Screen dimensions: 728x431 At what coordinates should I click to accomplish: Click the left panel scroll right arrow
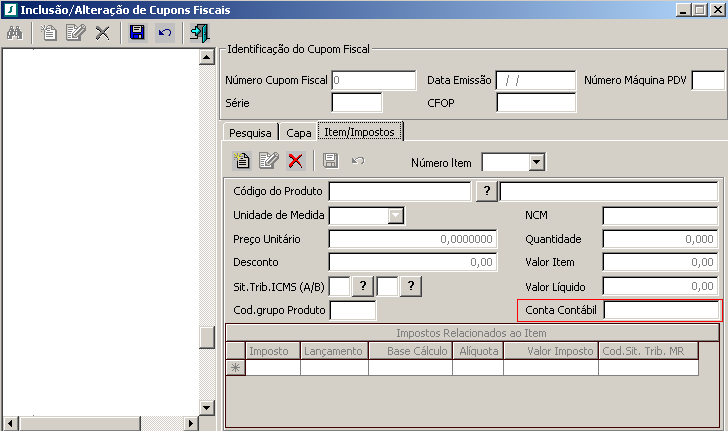tap(190, 424)
